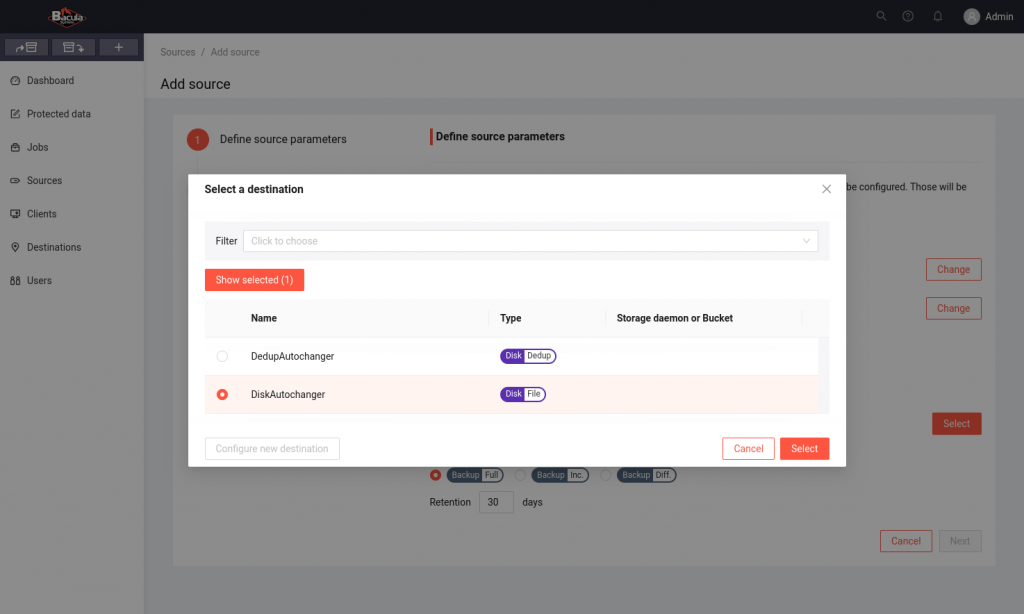Viewport: 1024px width, 614px height.
Task: Select the DedupAutochanger radio button
Action: tap(222, 356)
